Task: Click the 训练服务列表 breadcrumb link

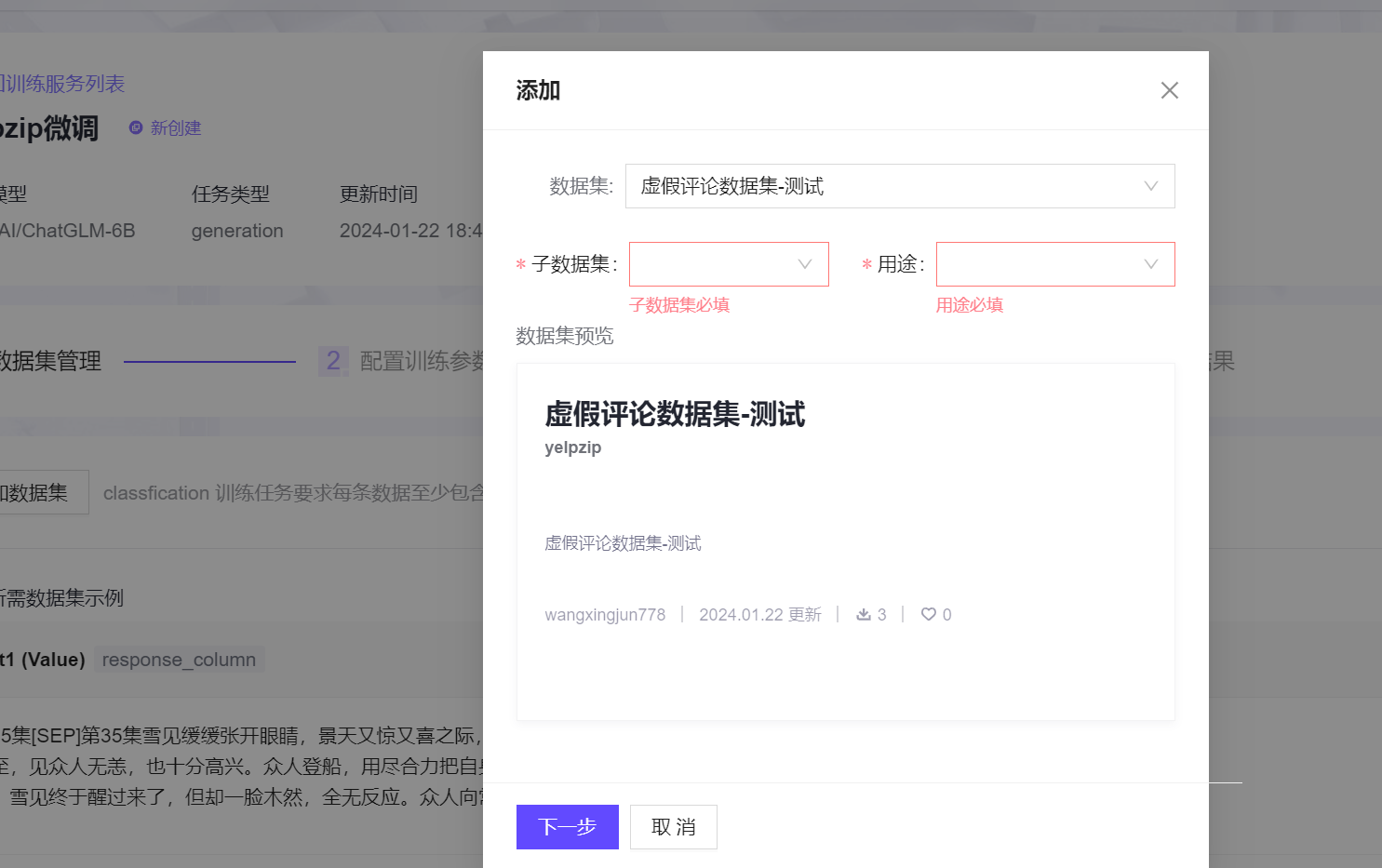Action: tap(62, 84)
